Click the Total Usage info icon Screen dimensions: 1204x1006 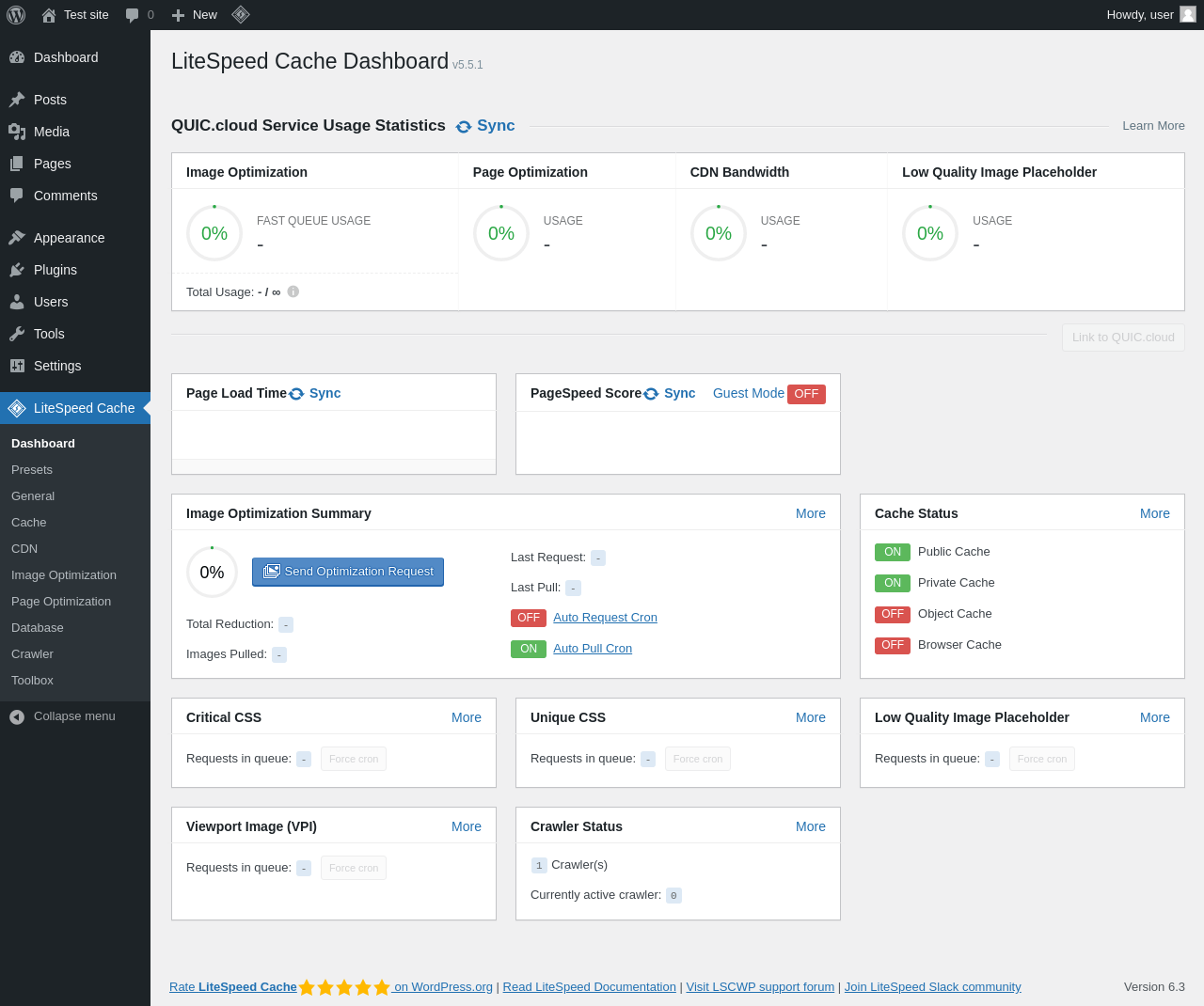pos(293,291)
